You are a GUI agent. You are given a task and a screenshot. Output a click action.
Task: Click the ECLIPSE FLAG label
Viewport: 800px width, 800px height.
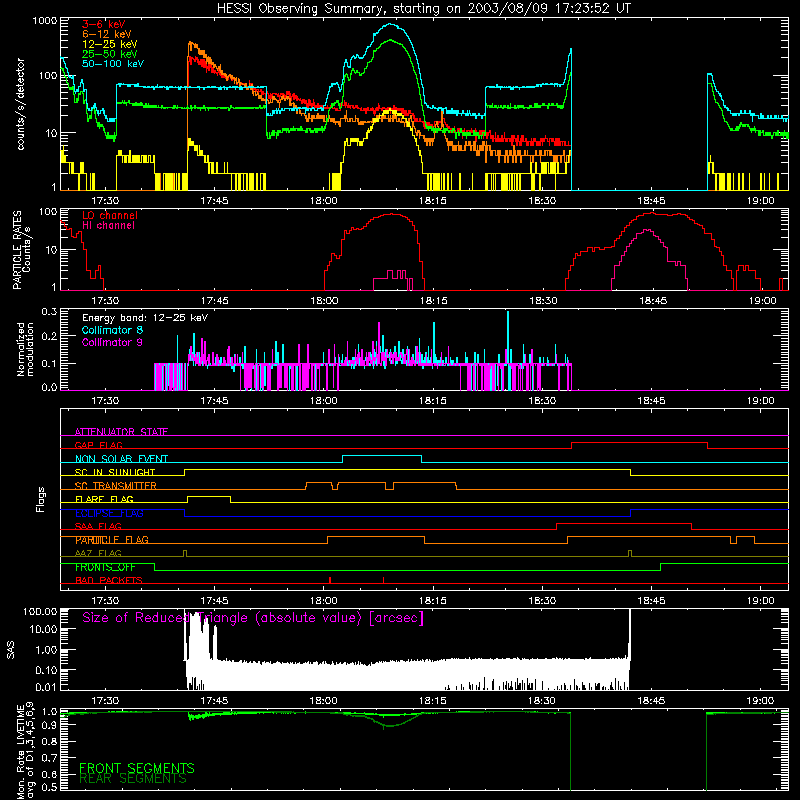click(109, 513)
